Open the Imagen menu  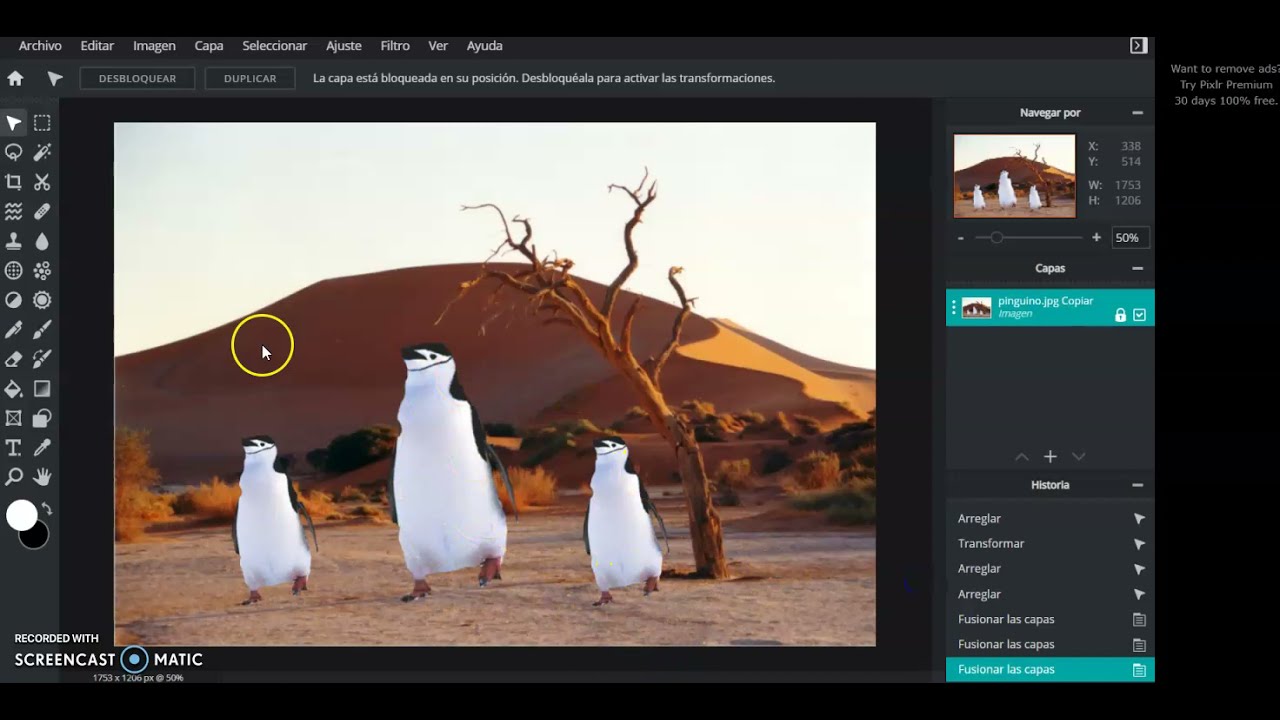tap(154, 46)
